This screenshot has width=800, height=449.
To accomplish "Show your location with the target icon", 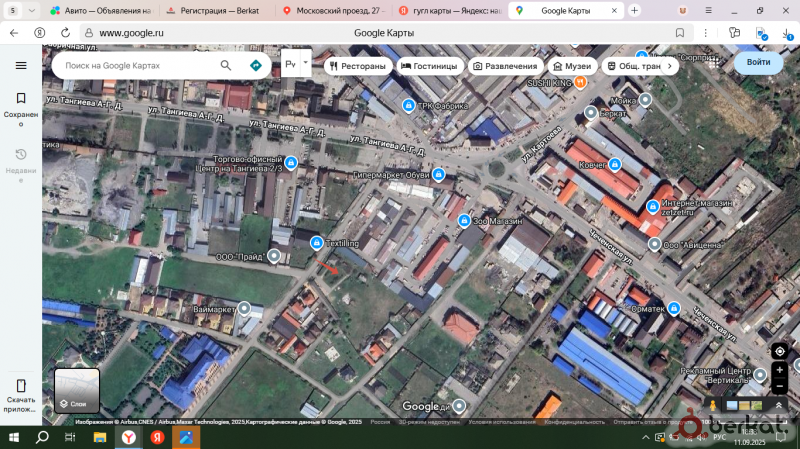I will pyautogui.click(x=779, y=351).
